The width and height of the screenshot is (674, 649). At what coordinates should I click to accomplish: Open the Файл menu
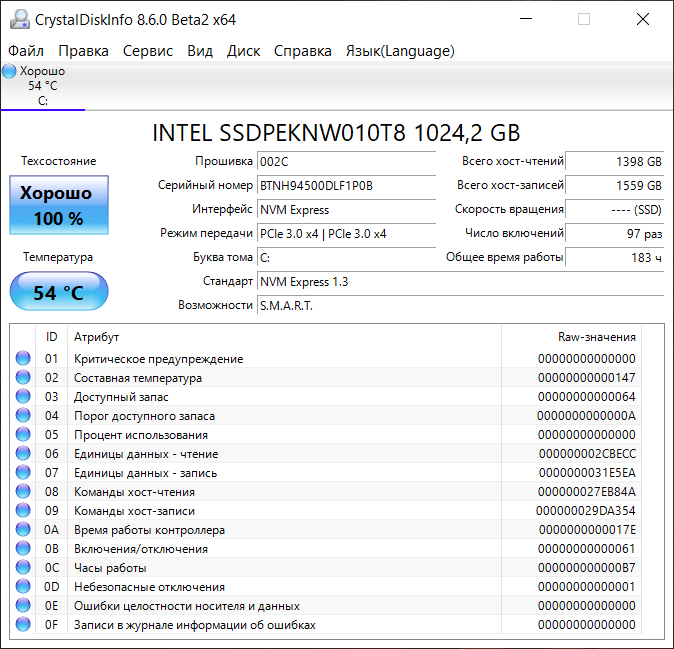click(x=26, y=51)
